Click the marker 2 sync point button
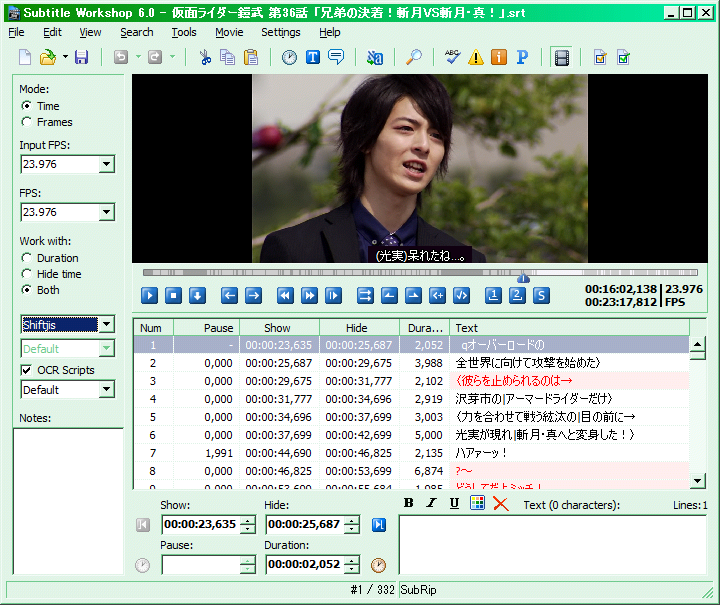Image resolution: width=720 pixels, height=605 pixels. tap(518, 296)
